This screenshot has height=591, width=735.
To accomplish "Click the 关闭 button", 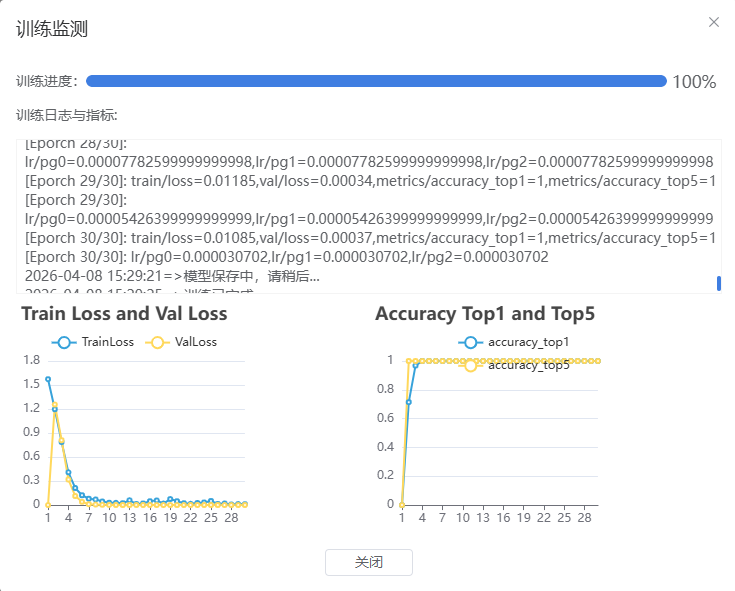I will click(368, 562).
